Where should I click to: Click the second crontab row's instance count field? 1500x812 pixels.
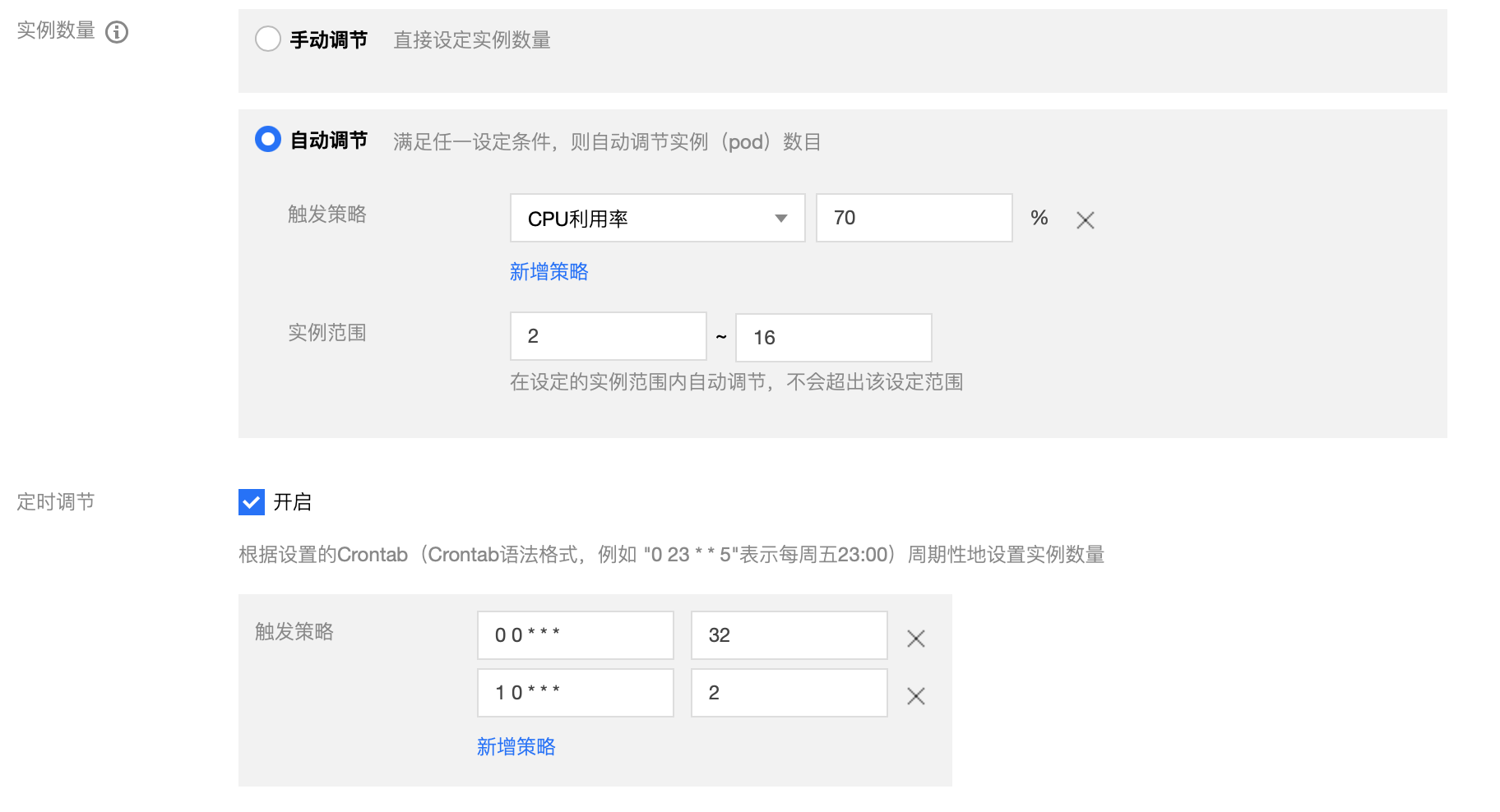789,693
